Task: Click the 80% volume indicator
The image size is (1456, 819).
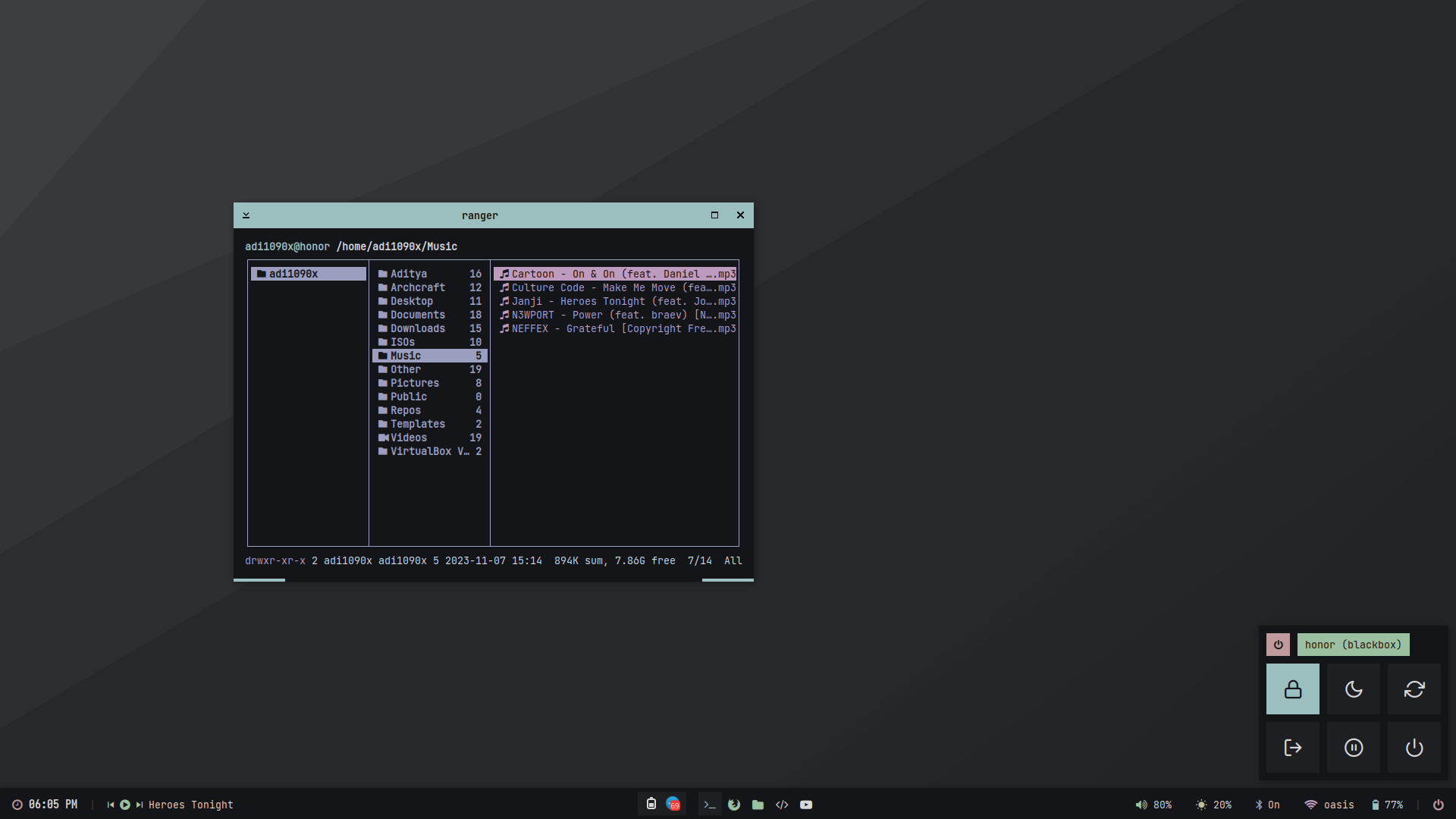Action: tap(1153, 805)
